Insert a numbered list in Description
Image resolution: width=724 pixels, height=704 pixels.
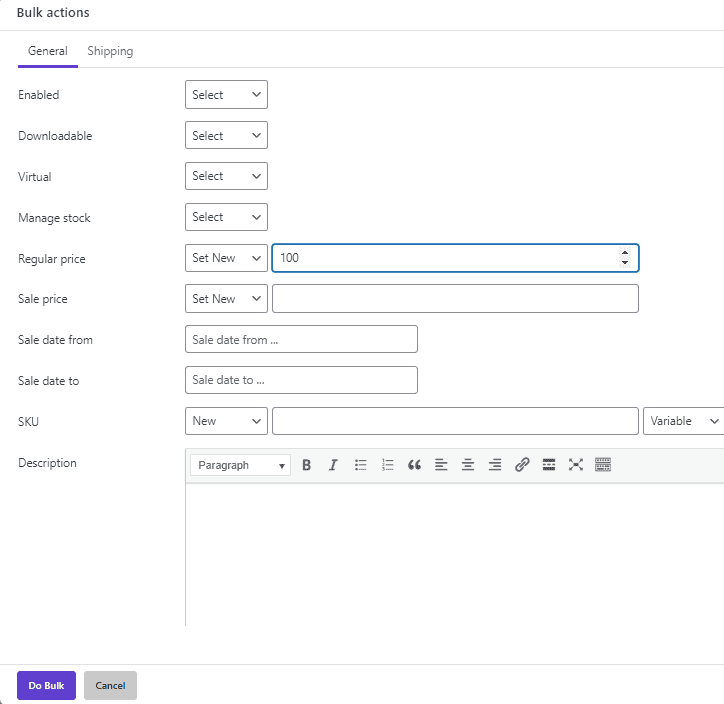click(x=388, y=465)
